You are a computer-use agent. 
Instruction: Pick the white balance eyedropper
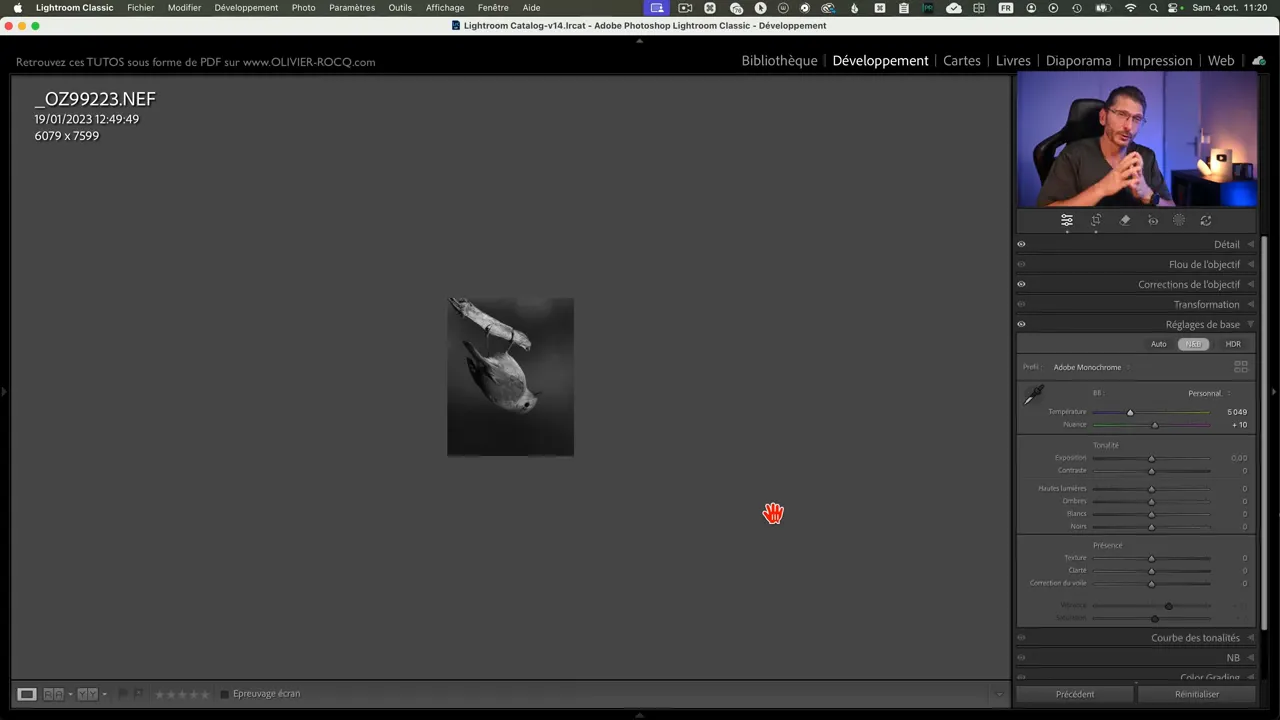(x=1034, y=395)
